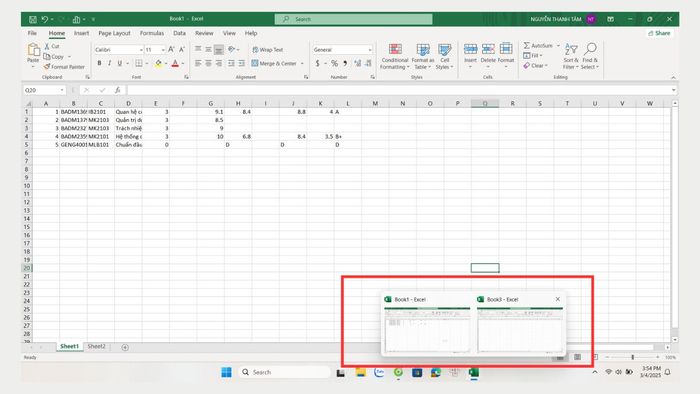Open the text Orientation options

point(233,49)
